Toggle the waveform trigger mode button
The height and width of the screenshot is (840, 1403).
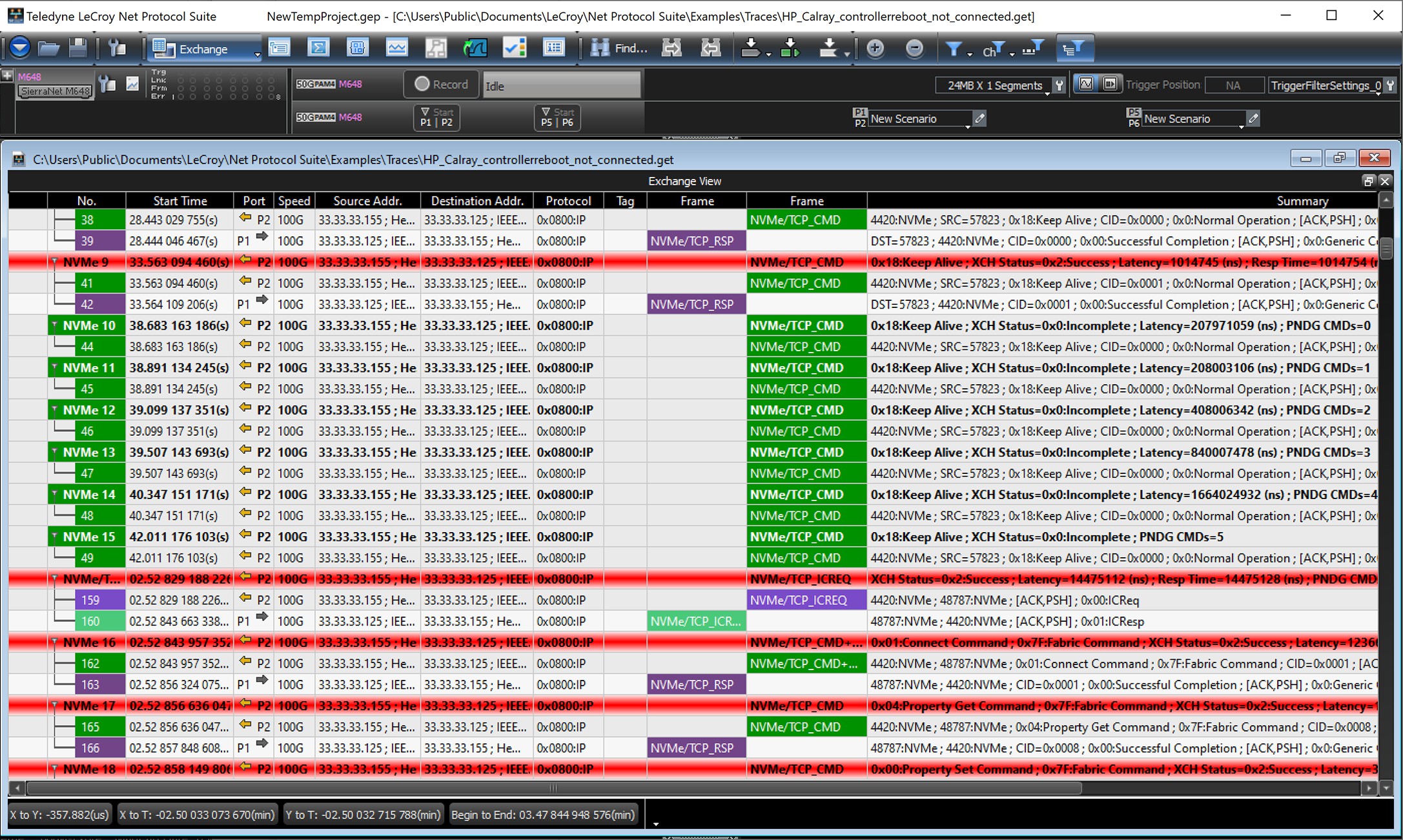tap(1087, 84)
